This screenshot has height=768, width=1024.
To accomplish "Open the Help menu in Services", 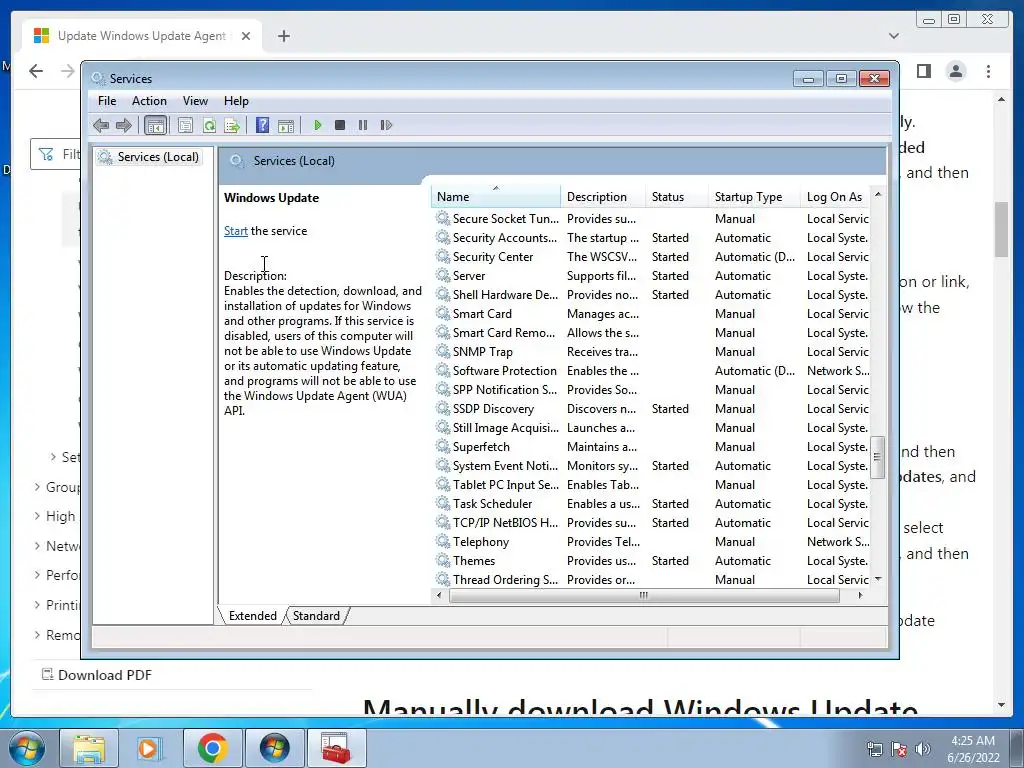I will click(x=236, y=101).
